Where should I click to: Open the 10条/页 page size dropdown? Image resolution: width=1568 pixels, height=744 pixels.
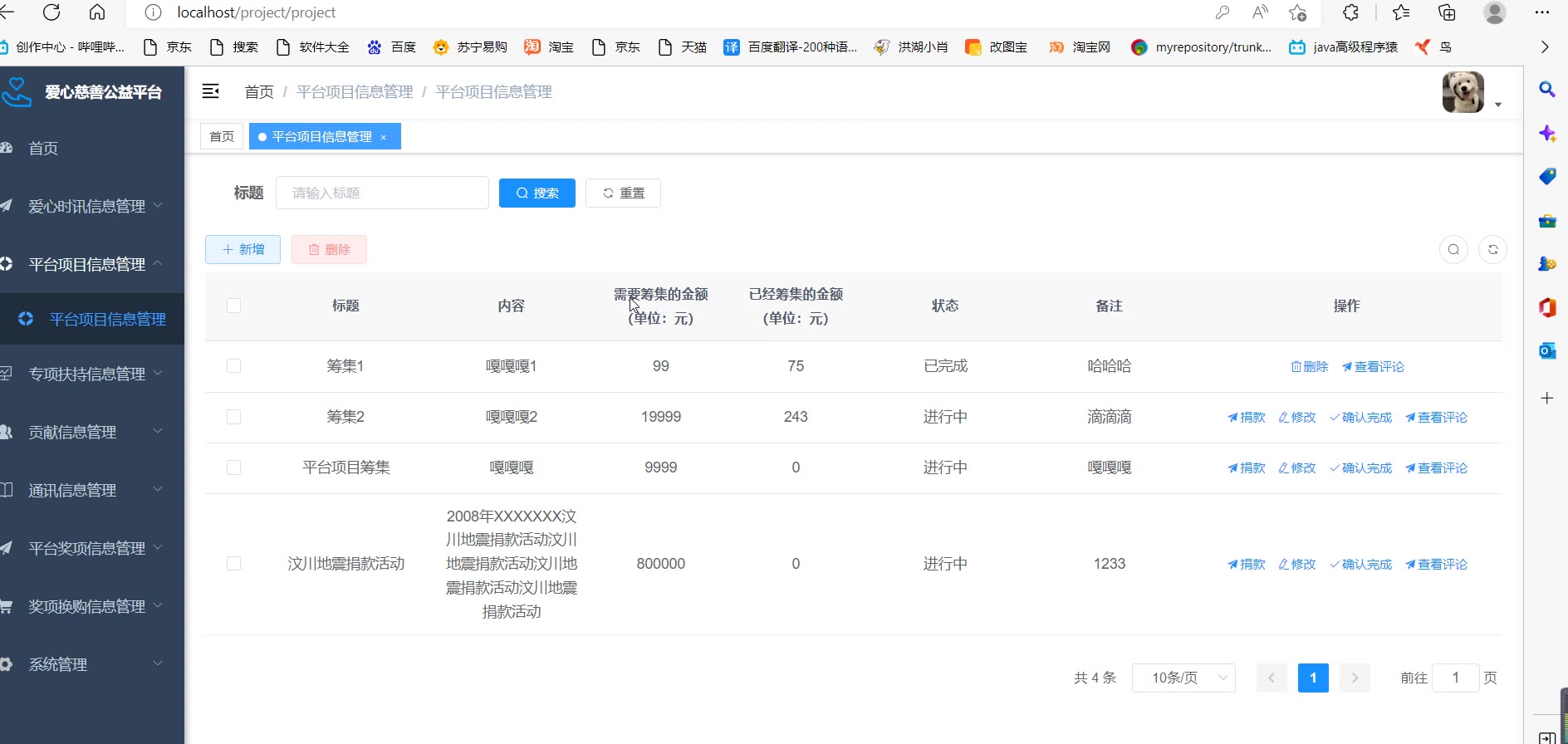(1183, 678)
